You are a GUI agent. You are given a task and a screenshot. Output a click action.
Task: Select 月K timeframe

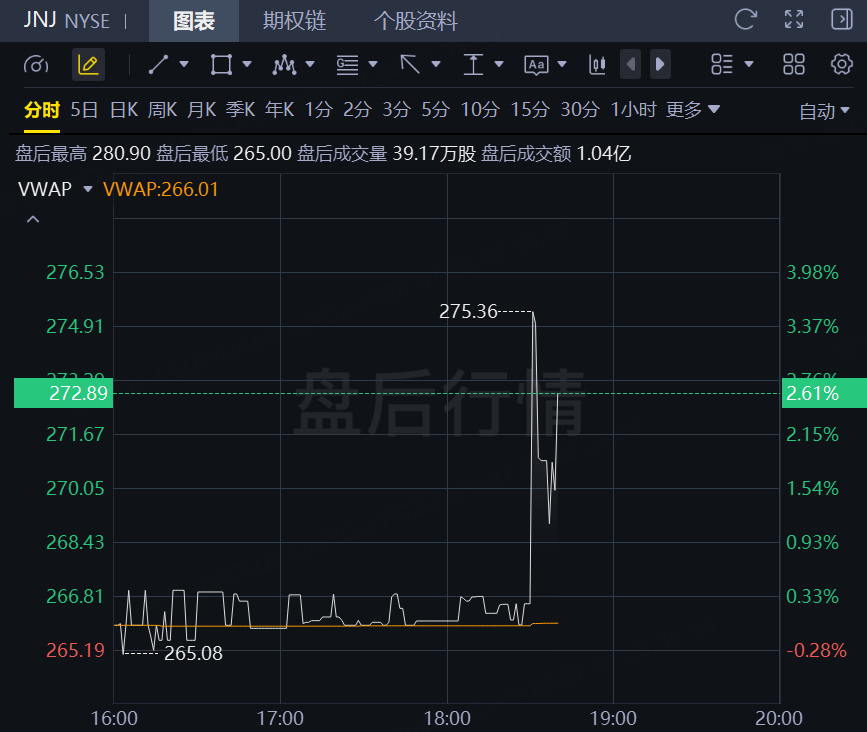point(201,110)
